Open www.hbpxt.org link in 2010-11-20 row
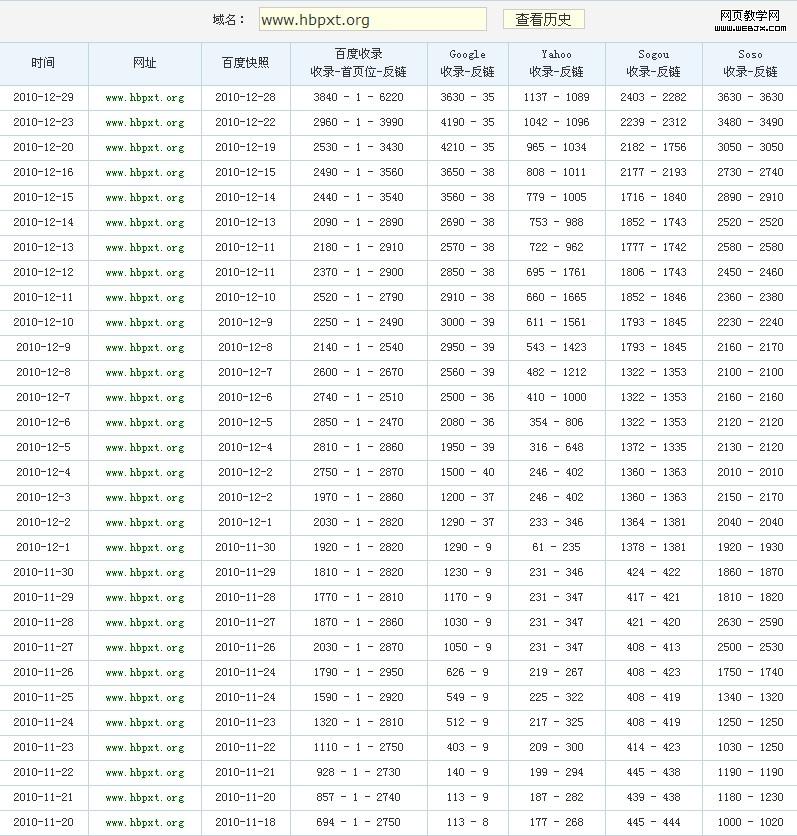 [145, 823]
